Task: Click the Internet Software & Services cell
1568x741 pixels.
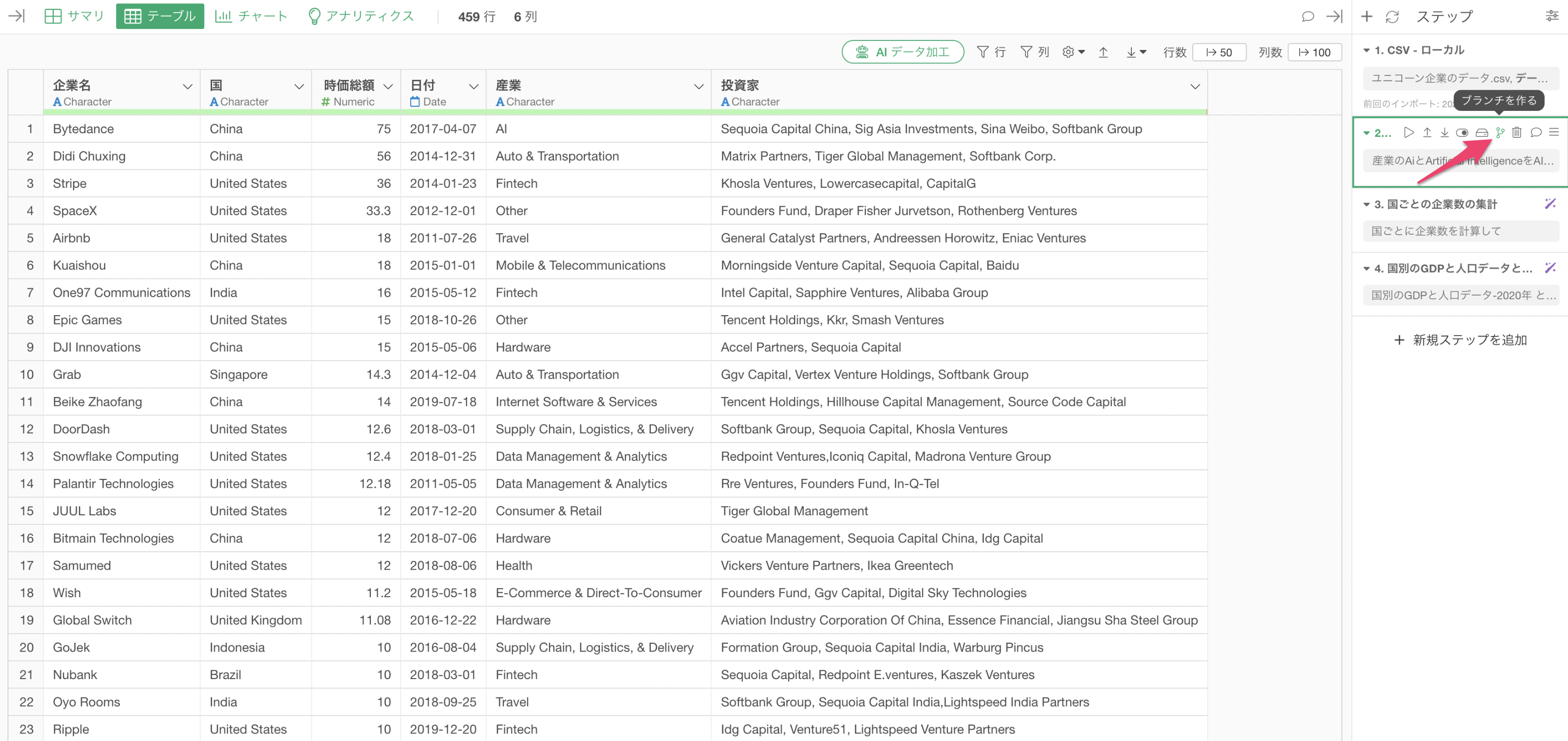Action: click(x=599, y=402)
